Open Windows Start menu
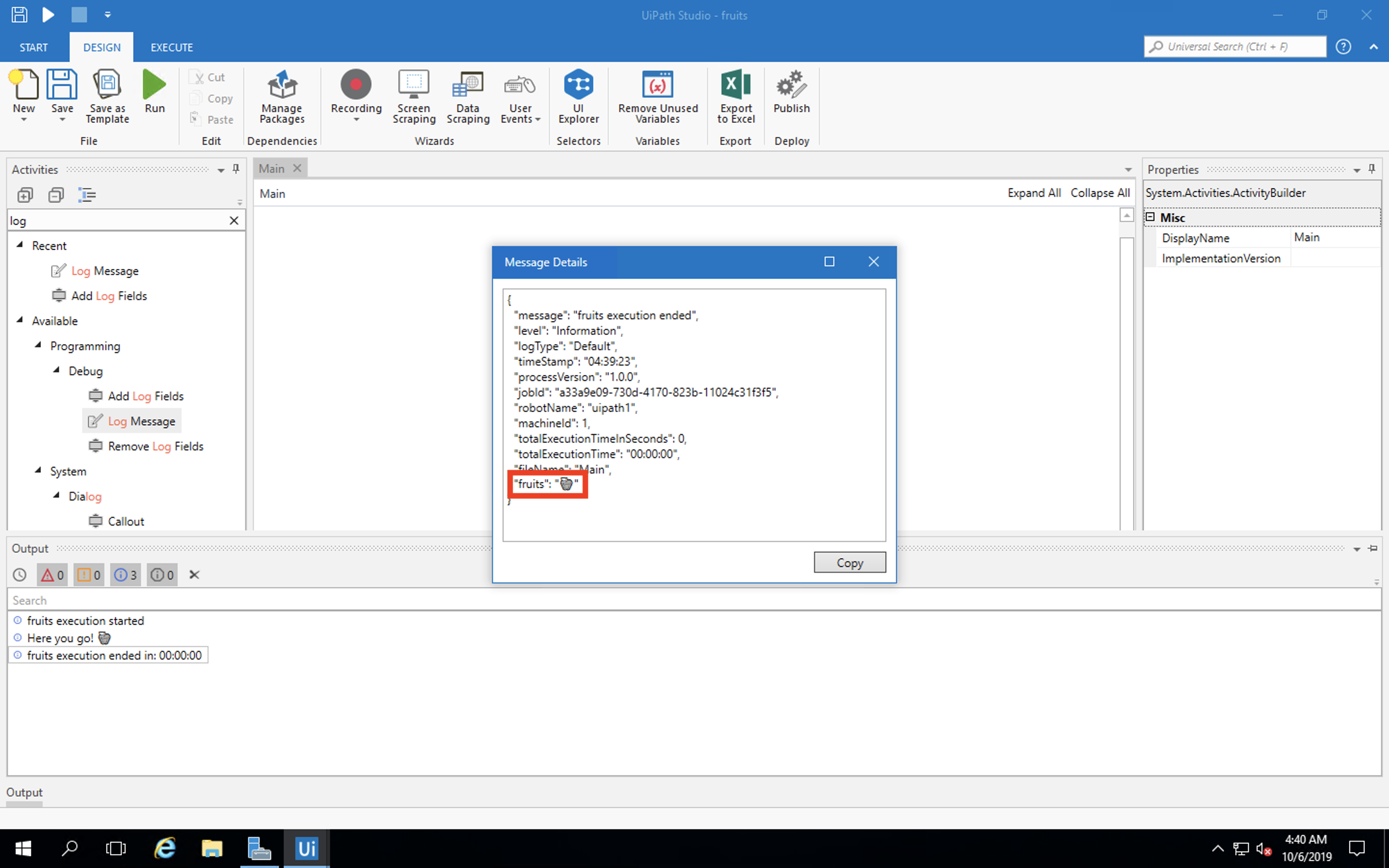Viewport: 1389px width, 868px height. [23, 849]
